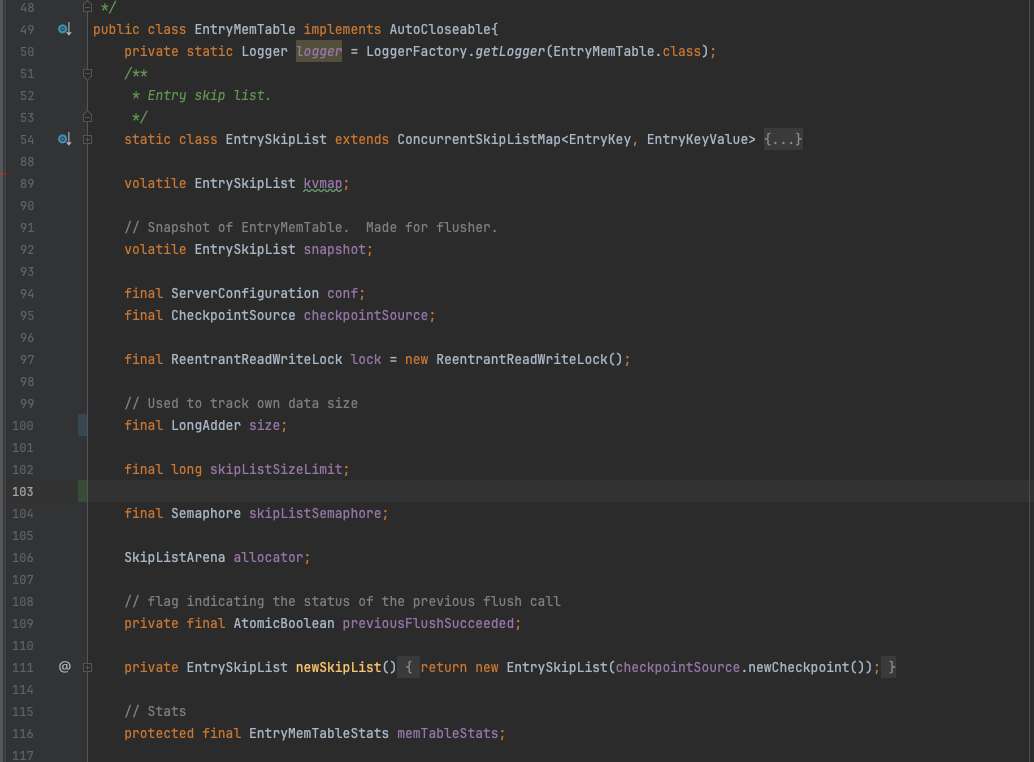Click the newCheckpoint() call on line 111
The width and height of the screenshot is (1034, 762).
point(806,667)
